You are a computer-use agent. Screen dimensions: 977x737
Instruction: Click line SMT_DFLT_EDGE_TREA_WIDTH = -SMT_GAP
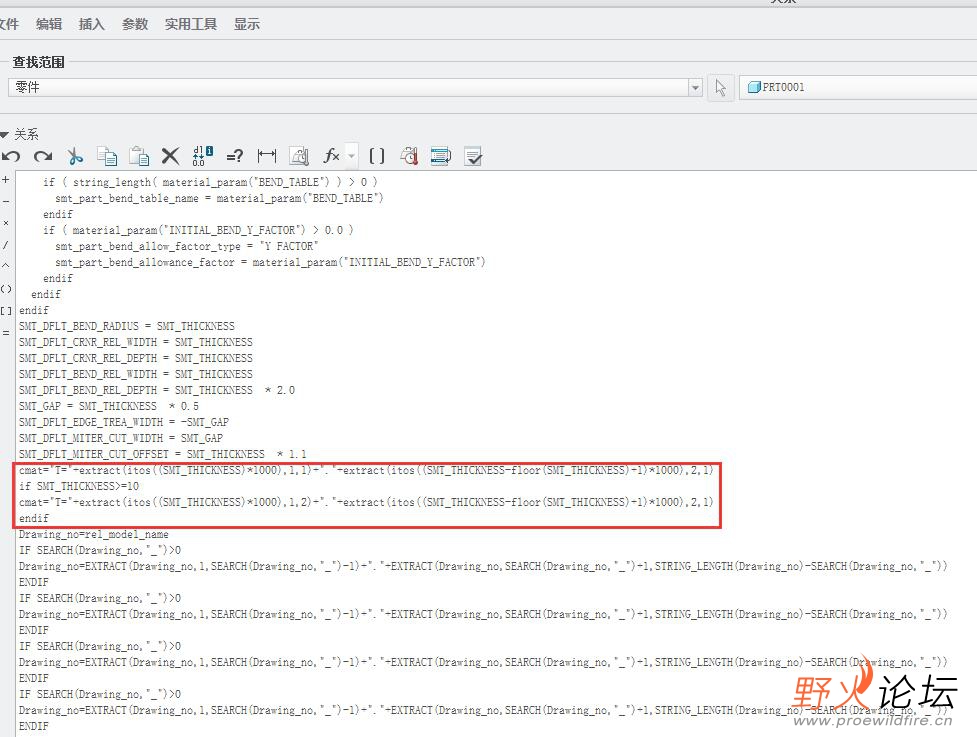(x=123, y=422)
